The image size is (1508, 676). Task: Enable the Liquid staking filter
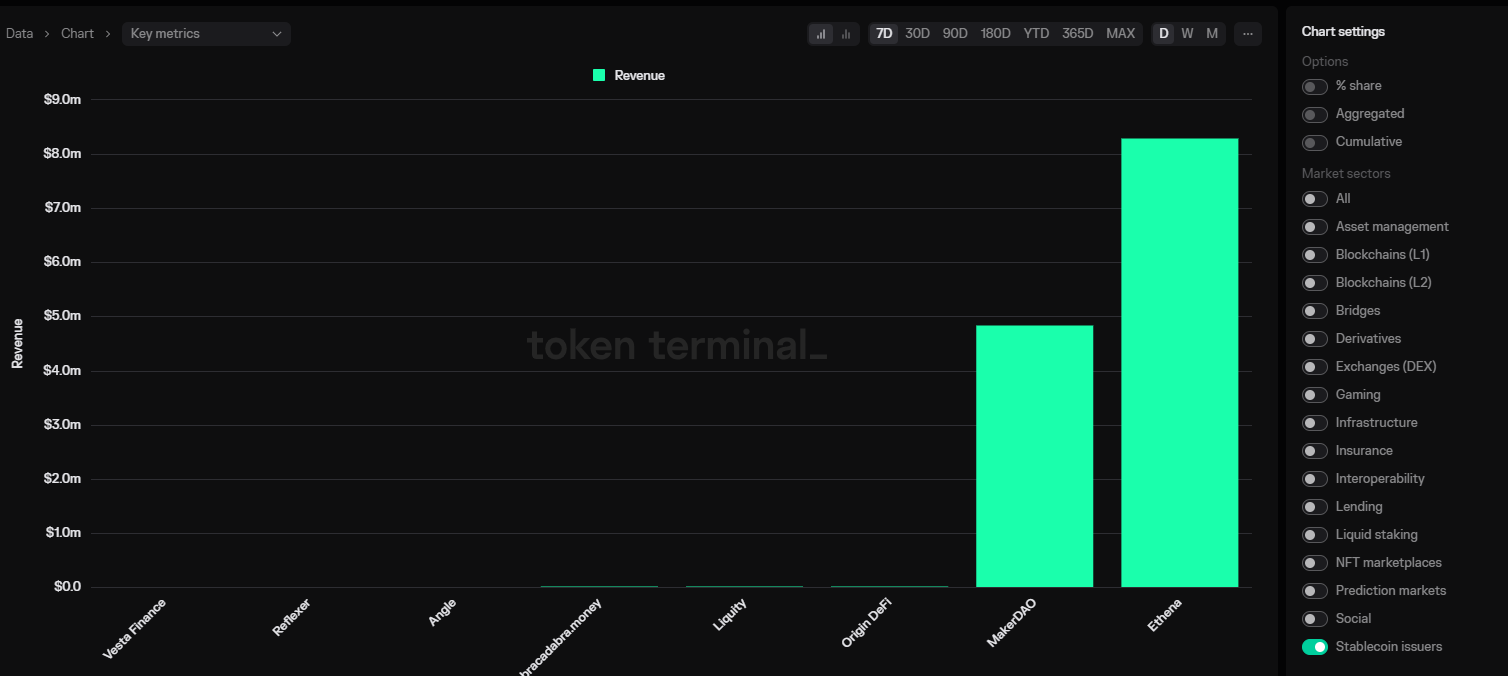pyautogui.click(x=1314, y=534)
